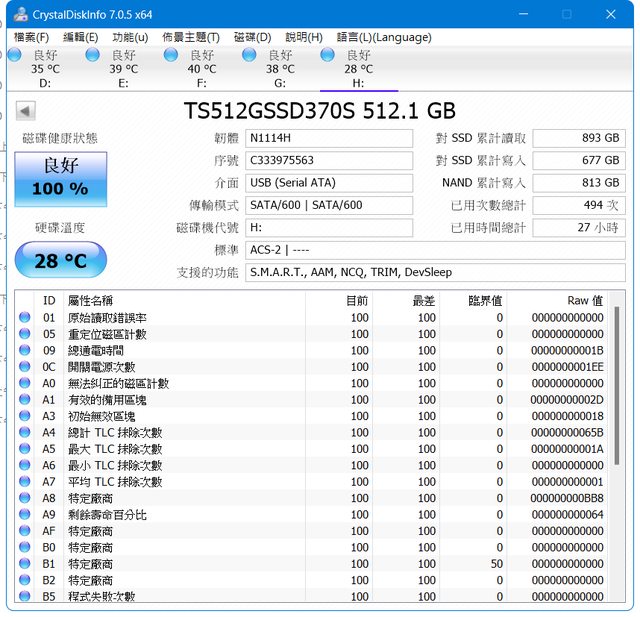Click the interface field USB (Serial ATA)
This screenshot has height=617, width=640.
[x=329, y=183]
